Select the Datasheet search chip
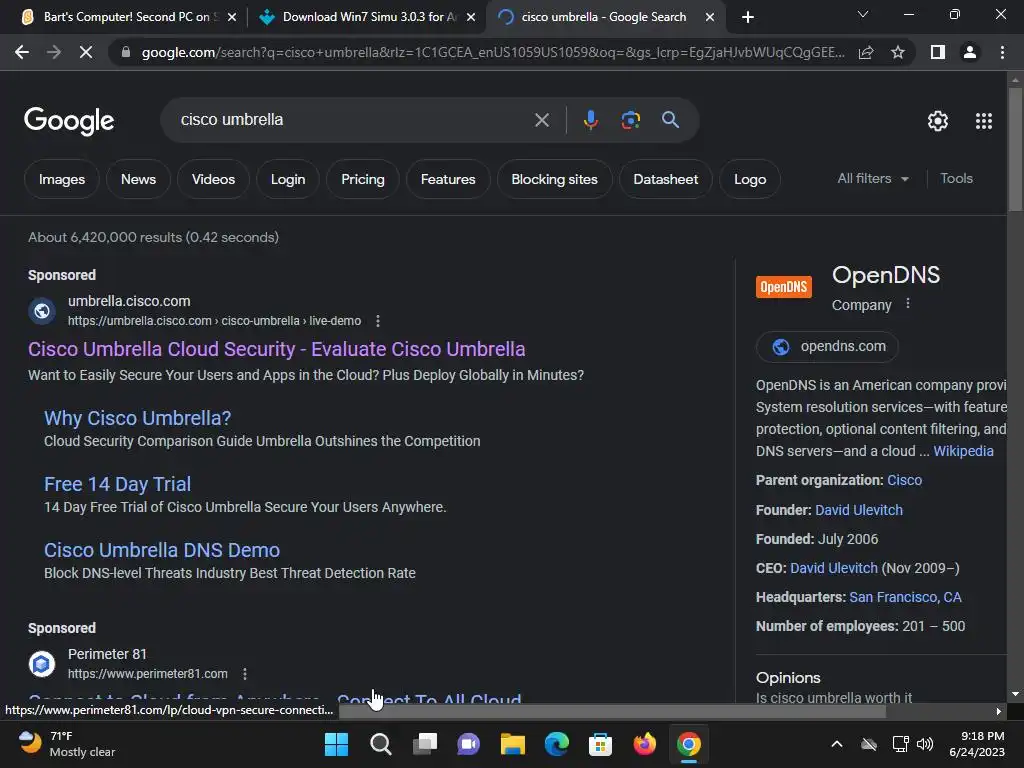1024x768 pixels. (x=665, y=179)
